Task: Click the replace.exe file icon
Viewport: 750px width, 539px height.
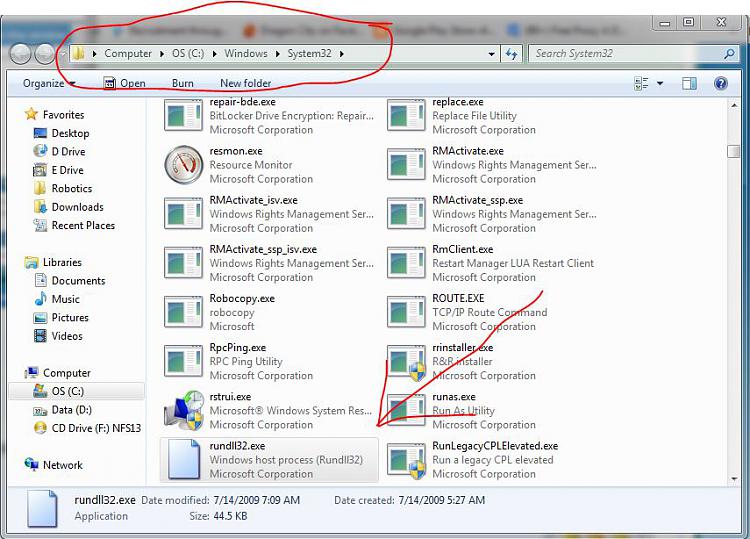Action: click(406, 115)
